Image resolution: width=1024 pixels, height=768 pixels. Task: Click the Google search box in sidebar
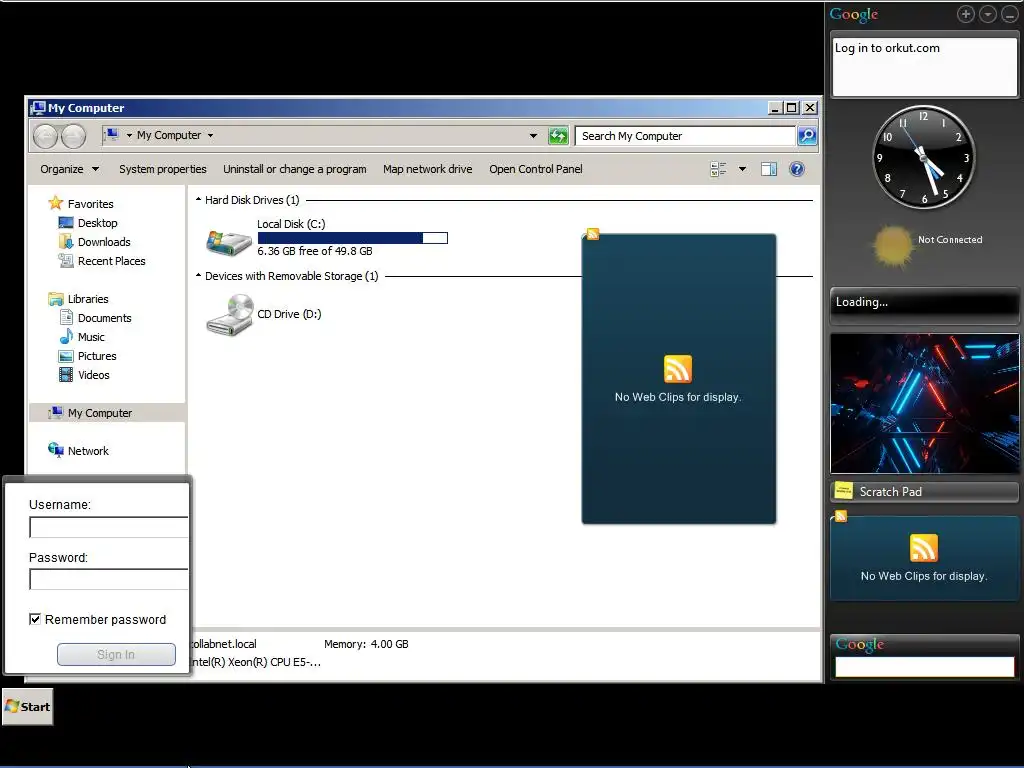924,667
